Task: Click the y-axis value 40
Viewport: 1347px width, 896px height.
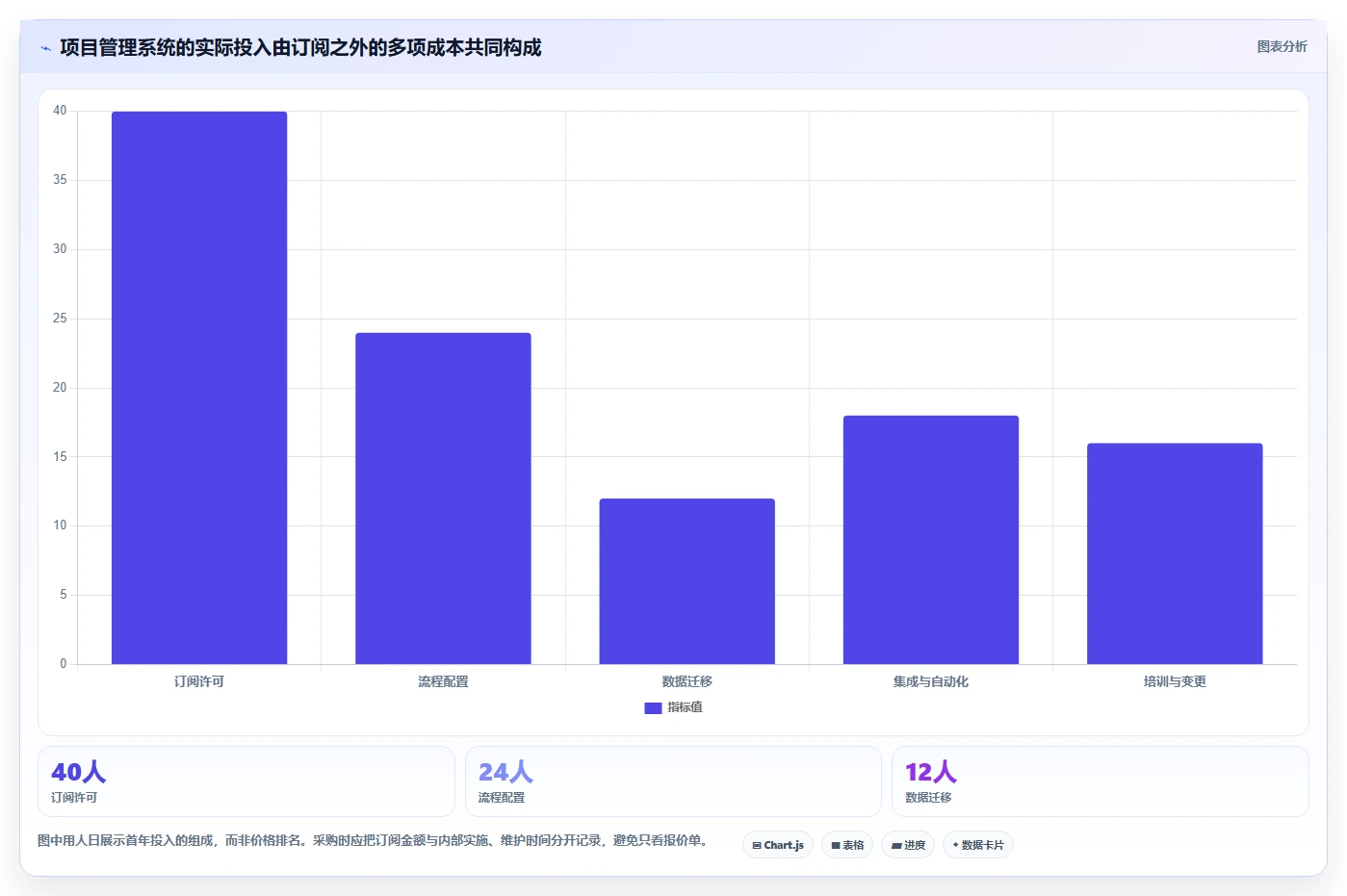Action: (x=60, y=111)
